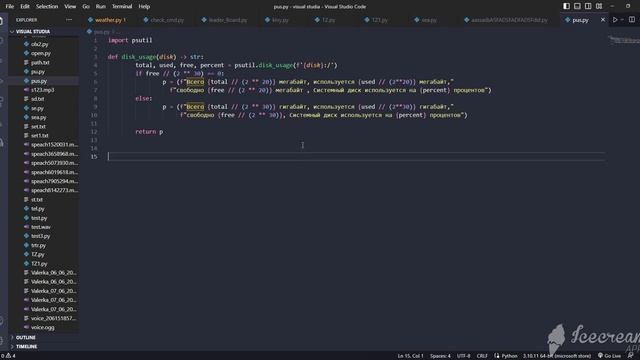
Task: Open the Explorer more actions ellipsis
Action: (x=69, y=20)
